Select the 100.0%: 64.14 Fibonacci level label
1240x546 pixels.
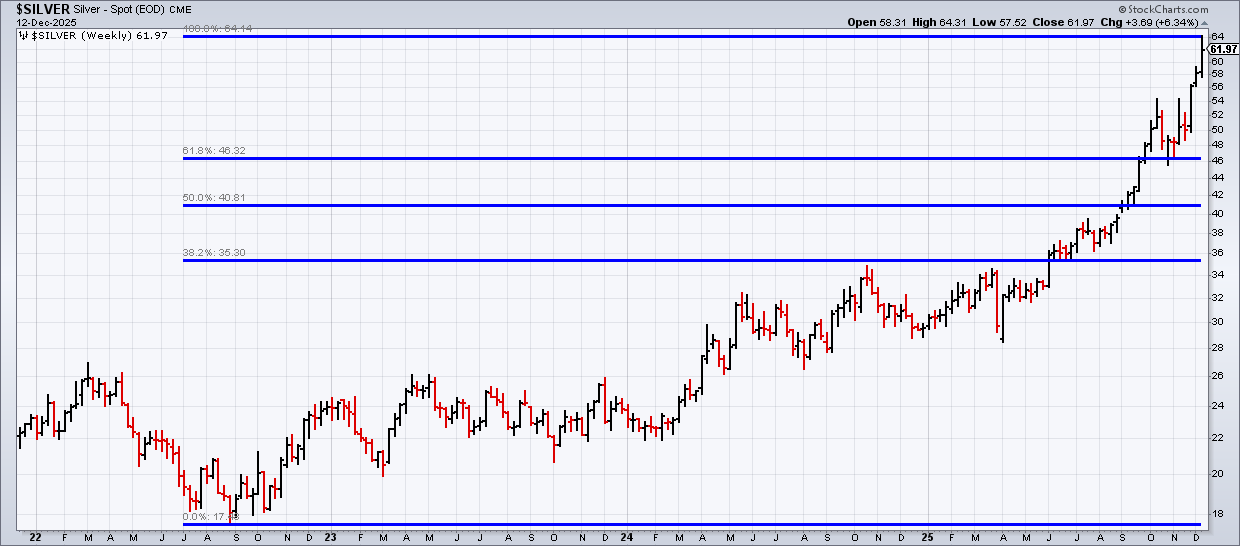click(216, 29)
